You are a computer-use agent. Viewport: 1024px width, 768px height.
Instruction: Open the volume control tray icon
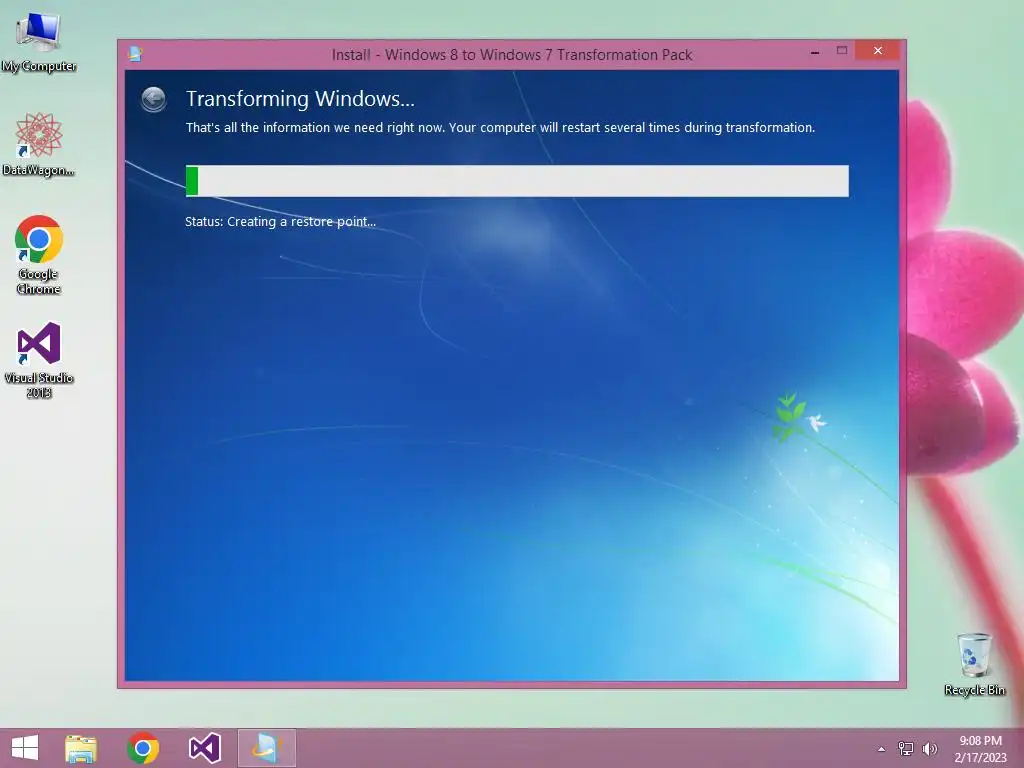coord(930,749)
